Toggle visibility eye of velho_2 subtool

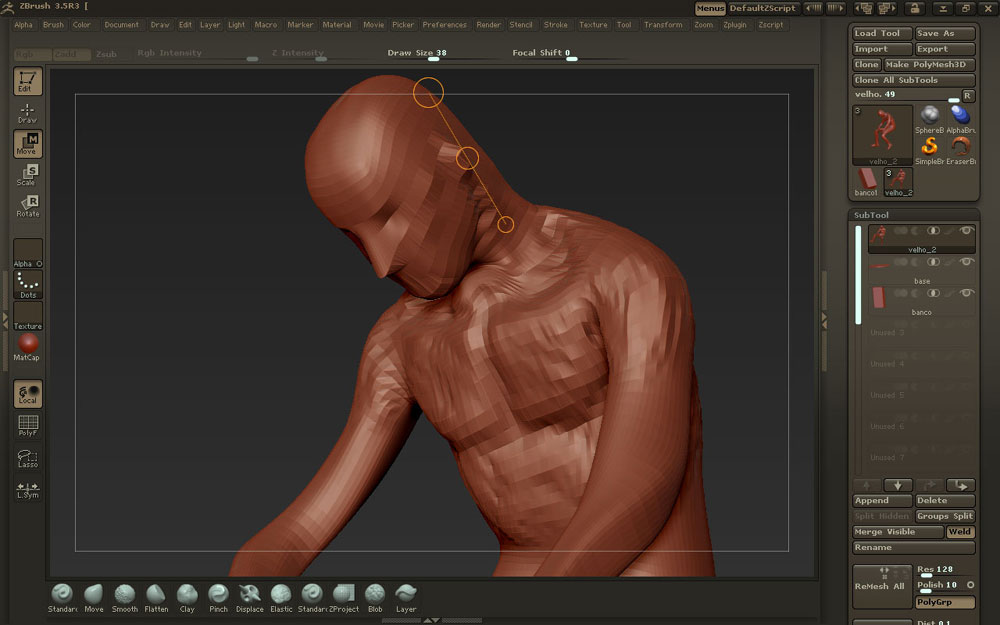pos(966,231)
